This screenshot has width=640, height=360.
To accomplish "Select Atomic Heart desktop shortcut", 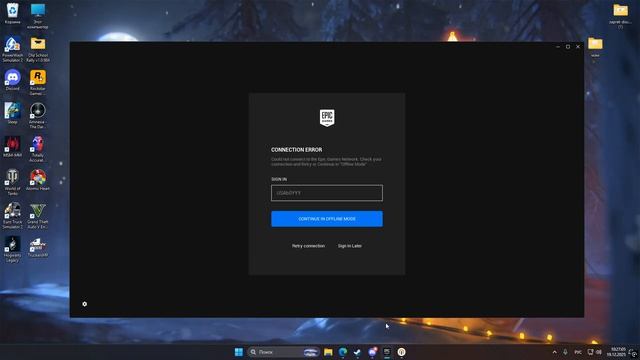I will coord(38,180).
